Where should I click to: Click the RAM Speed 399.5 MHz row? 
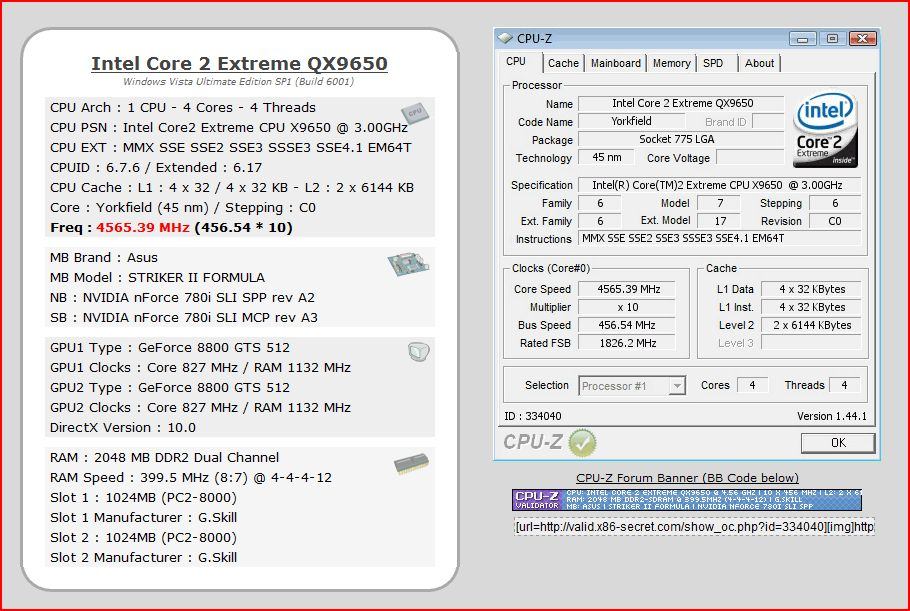(191, 478)
